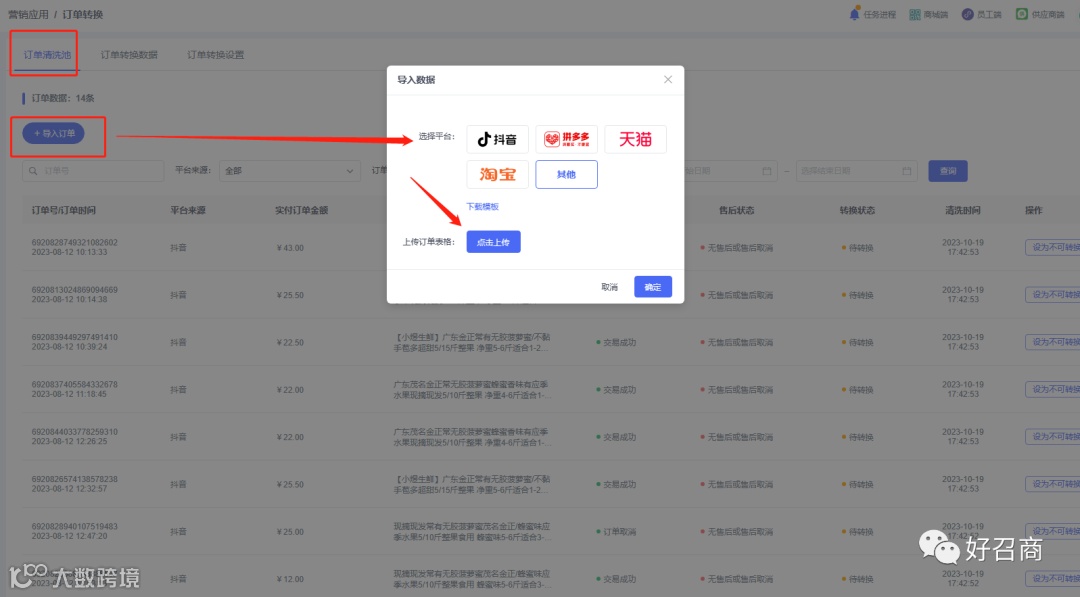Select the 其他 platform option
Screen dimensions: 1080x597
click(x=566, y=174)
